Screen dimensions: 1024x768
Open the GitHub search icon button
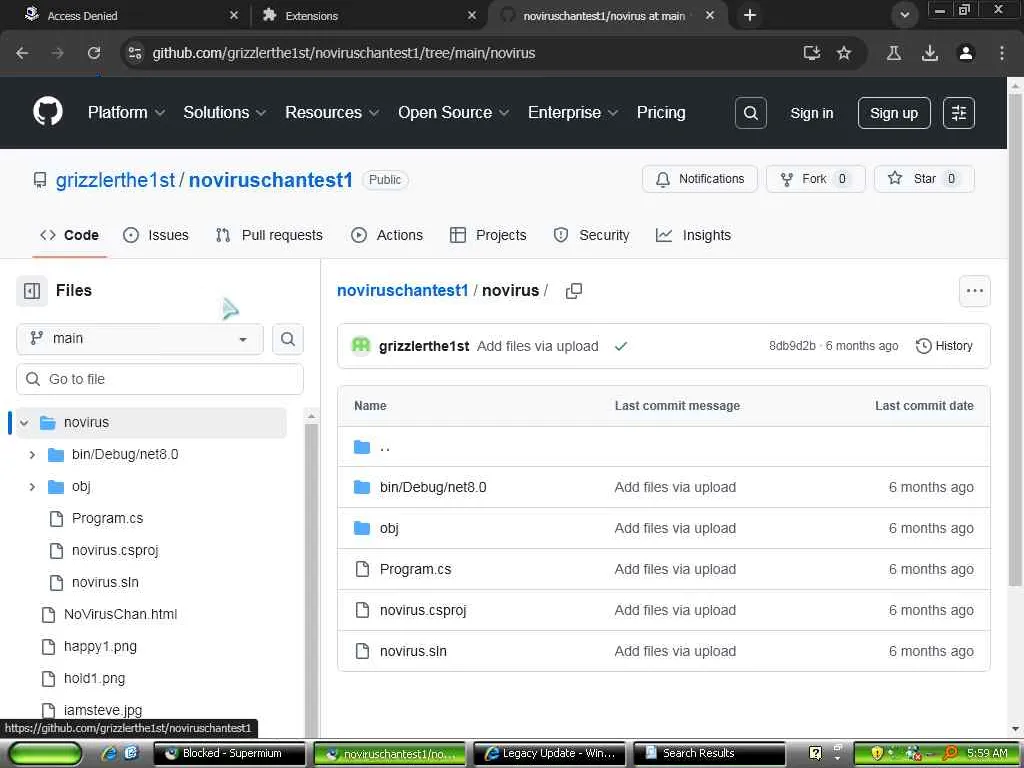point(750,113)
